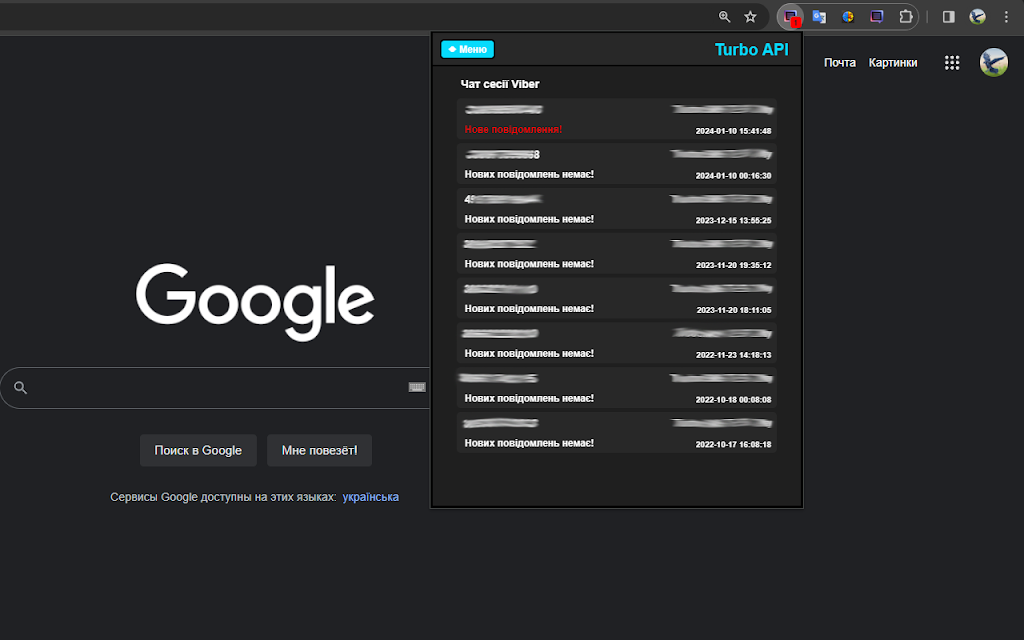Open chat dated 2022-10-18 00:08:08
This screenshot has width=1024, height=640.
(x=616, y=387)
